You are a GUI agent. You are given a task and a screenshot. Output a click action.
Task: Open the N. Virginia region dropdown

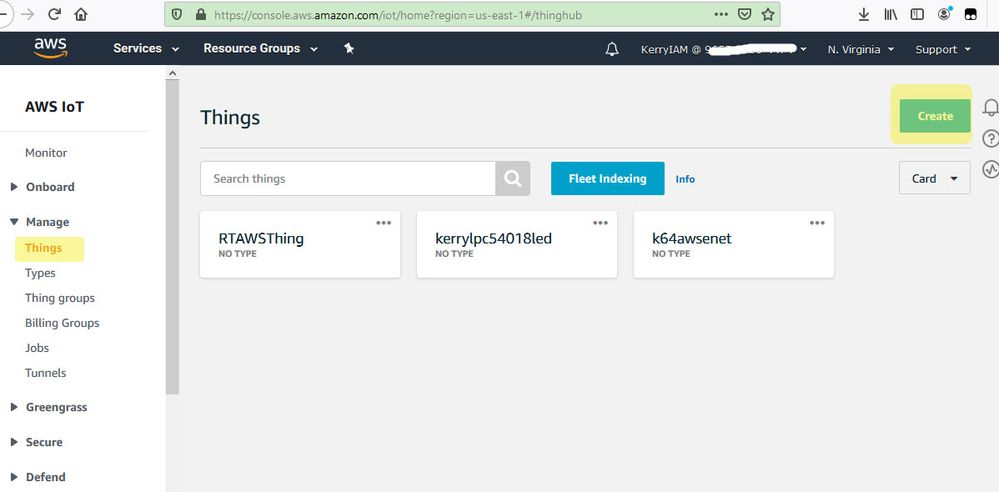pyautogui.click(x=860, y=49)
